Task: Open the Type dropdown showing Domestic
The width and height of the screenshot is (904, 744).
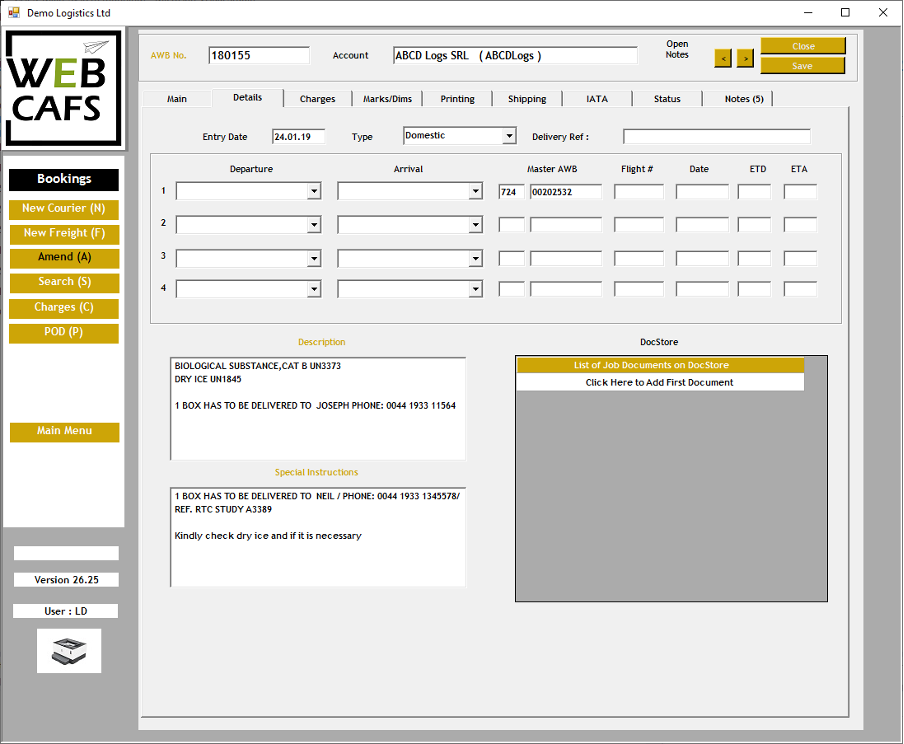Action: point(509,136)
